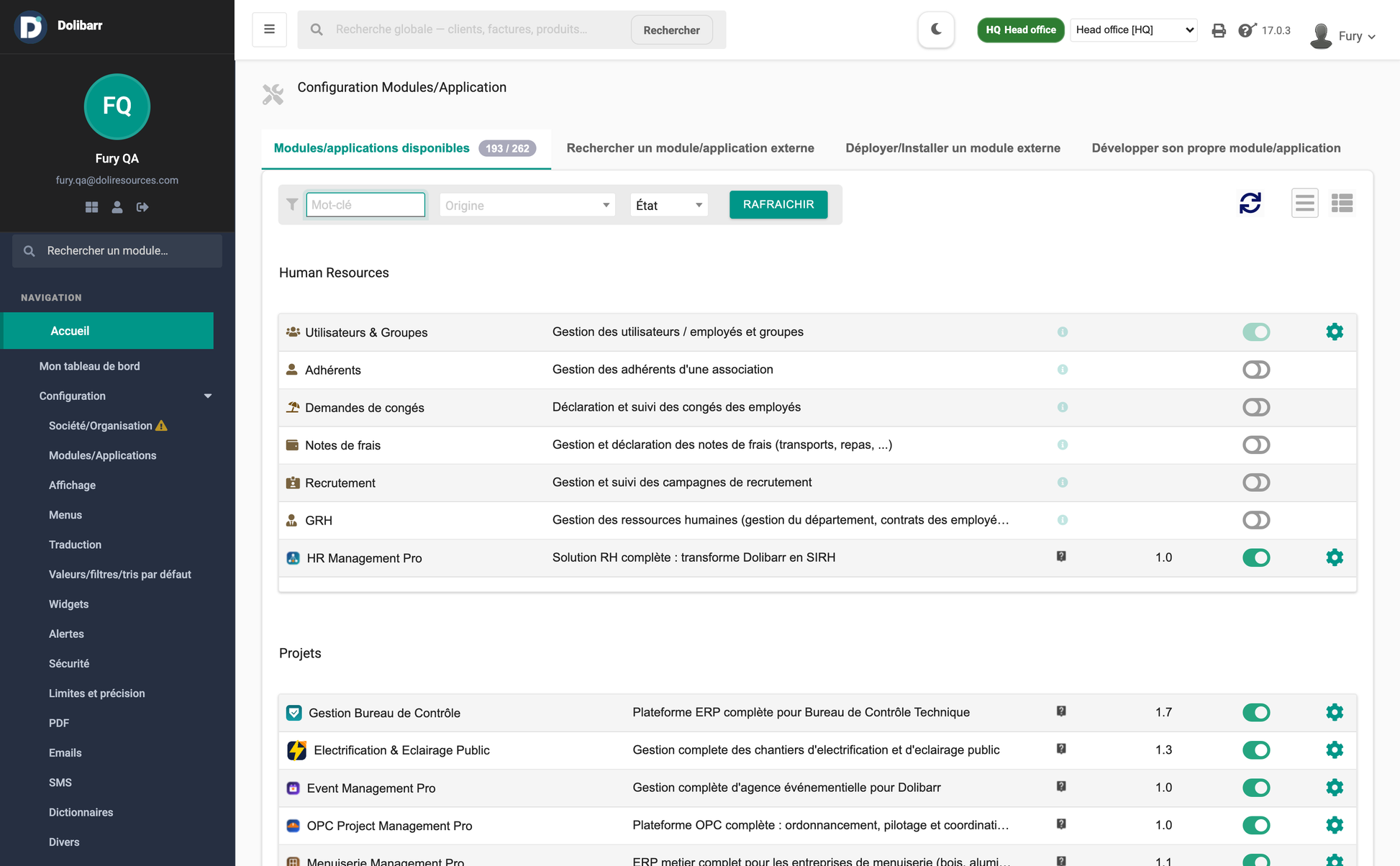The image size is (1400, 866).
Task: Click info icon for Demandes de congés
Action: 1063,407
